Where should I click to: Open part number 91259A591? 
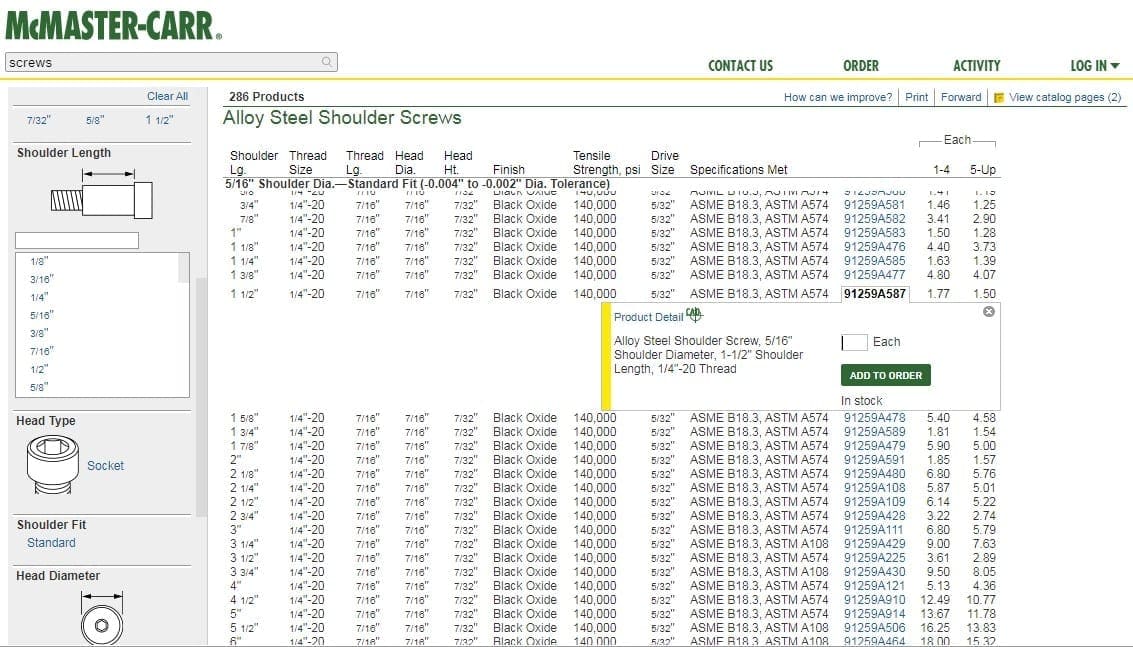click(x=874, y=460)
